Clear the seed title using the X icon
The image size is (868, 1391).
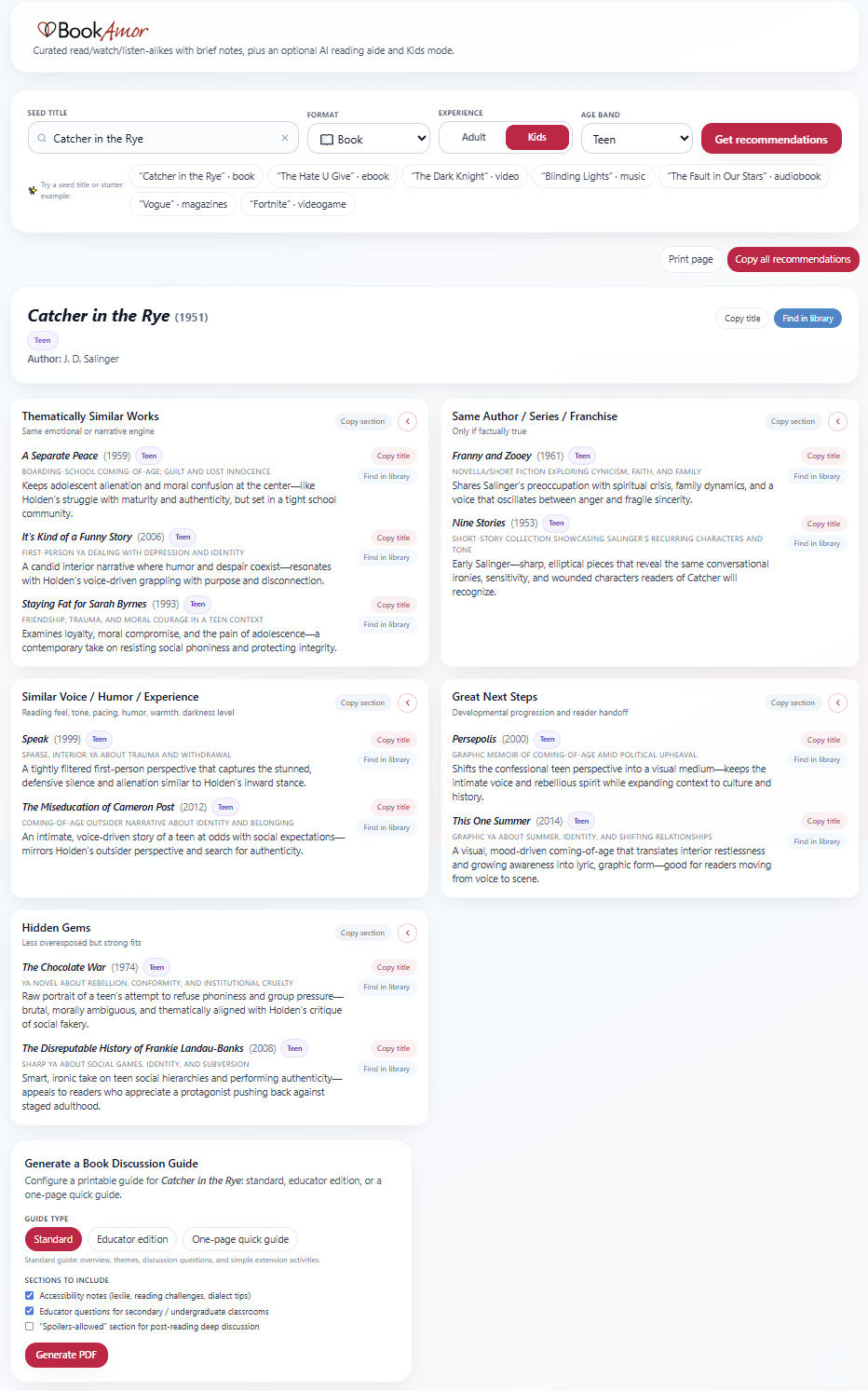[285, 138]
